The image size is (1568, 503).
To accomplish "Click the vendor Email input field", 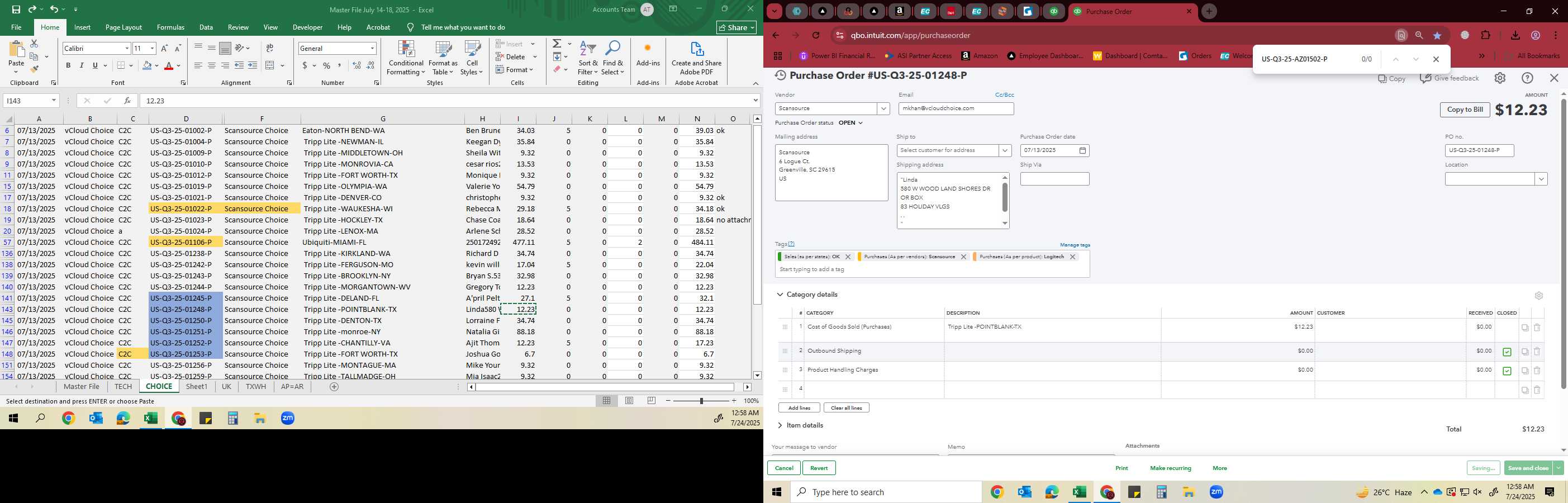I will click(x=956, y=108).
